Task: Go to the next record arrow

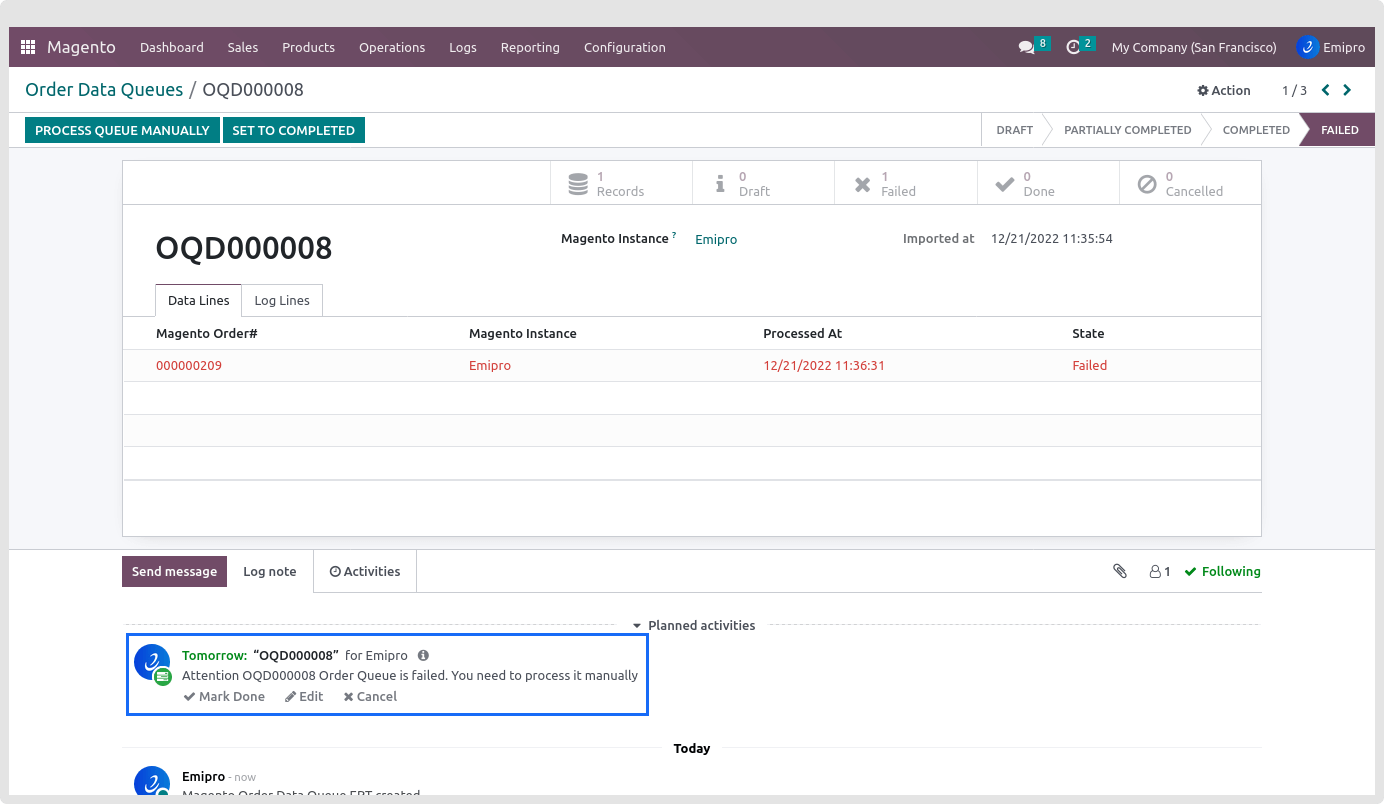Action: tap(1347, 90)
